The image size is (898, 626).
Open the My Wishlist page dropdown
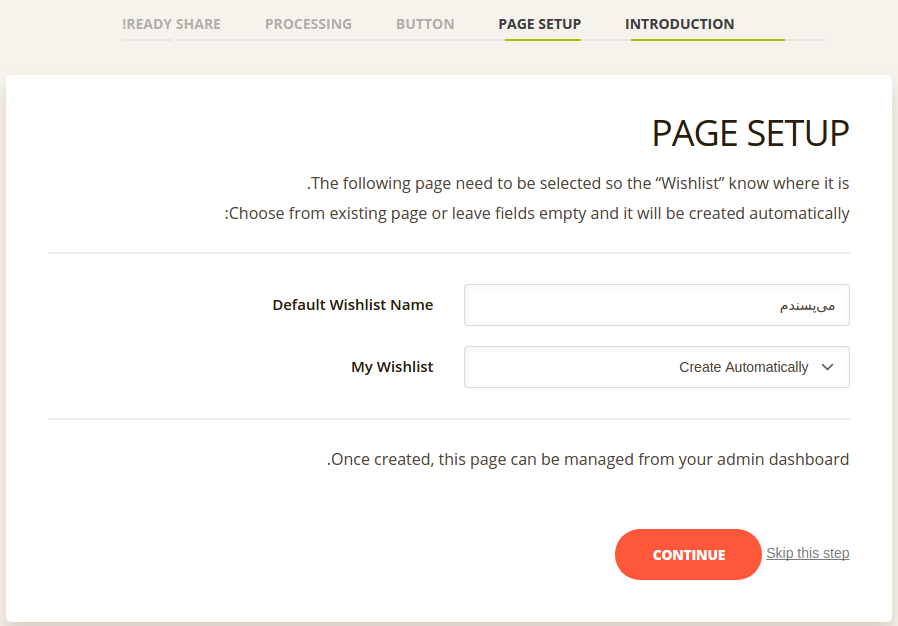[656, 367]
